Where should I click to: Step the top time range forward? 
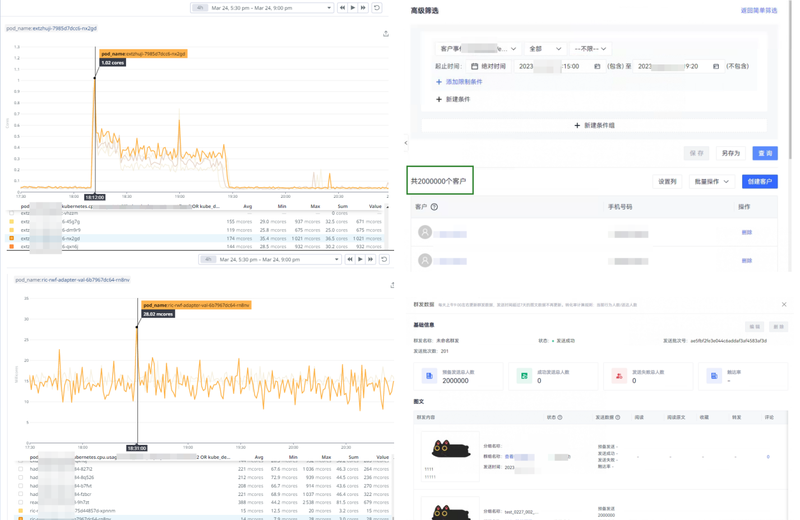click(364, 8)
